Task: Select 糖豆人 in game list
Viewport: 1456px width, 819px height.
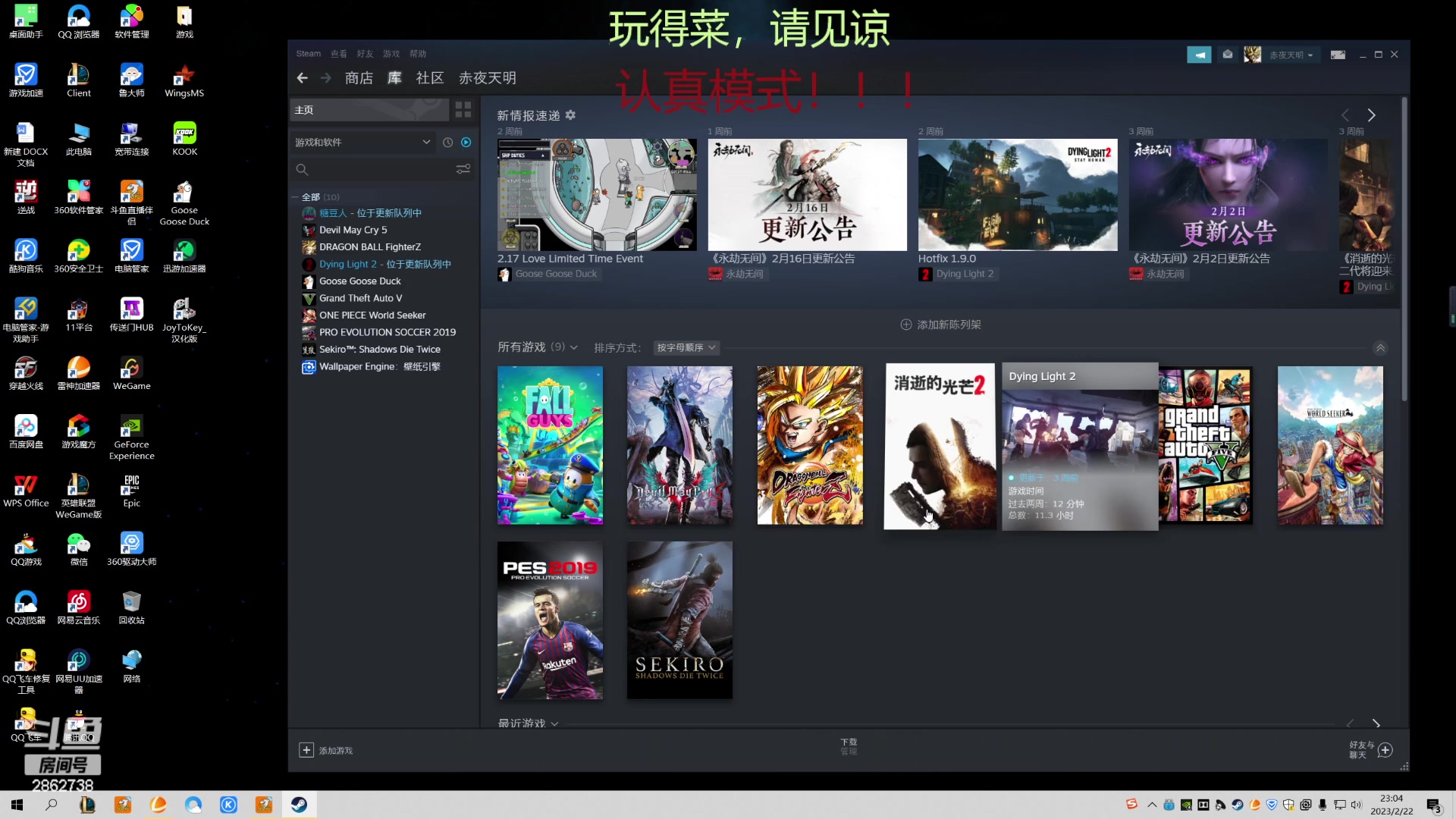Action: pyautogui.click(x=370, y=213)
